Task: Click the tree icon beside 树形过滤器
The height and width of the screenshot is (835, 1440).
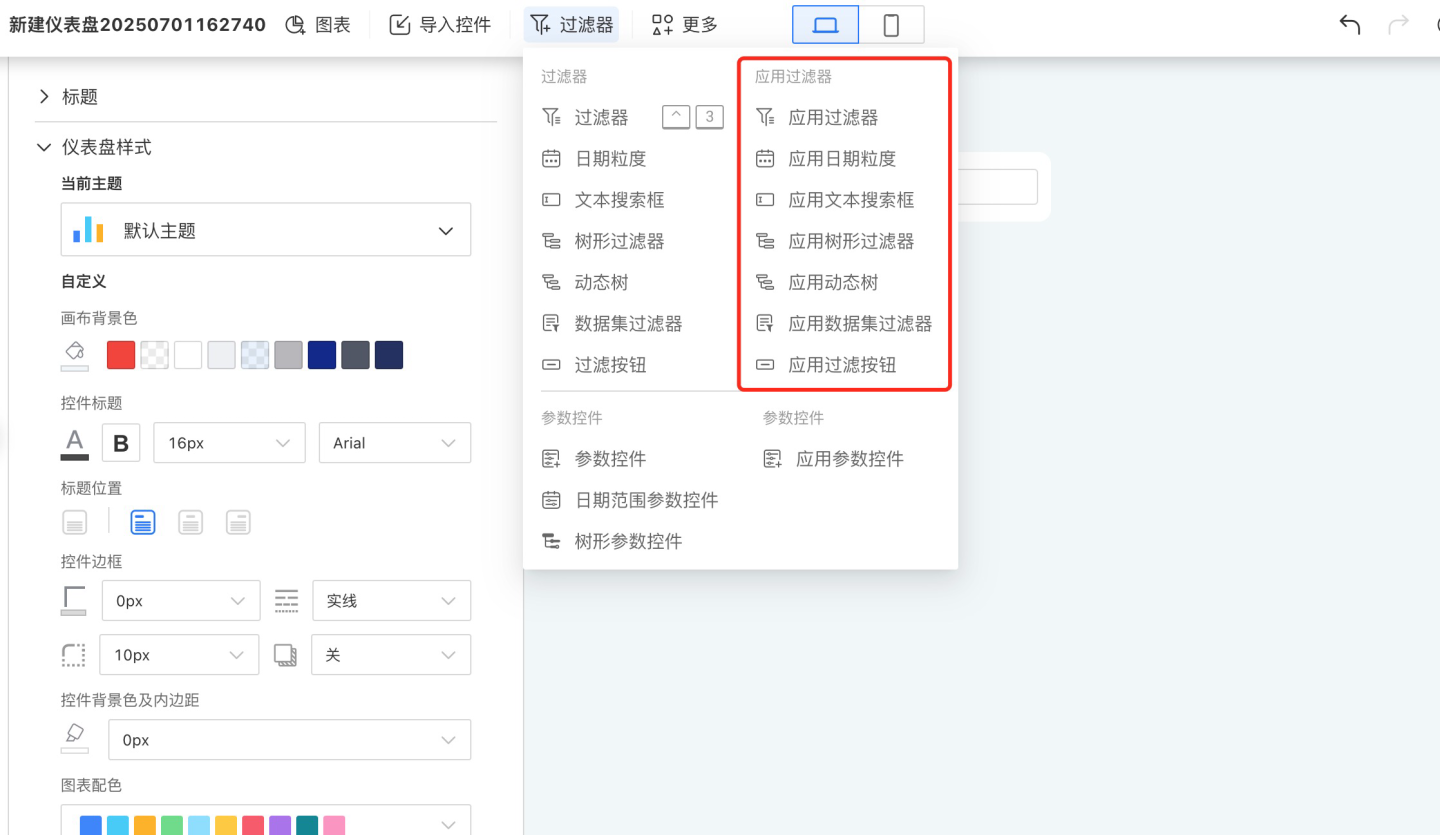Action: 551,241
